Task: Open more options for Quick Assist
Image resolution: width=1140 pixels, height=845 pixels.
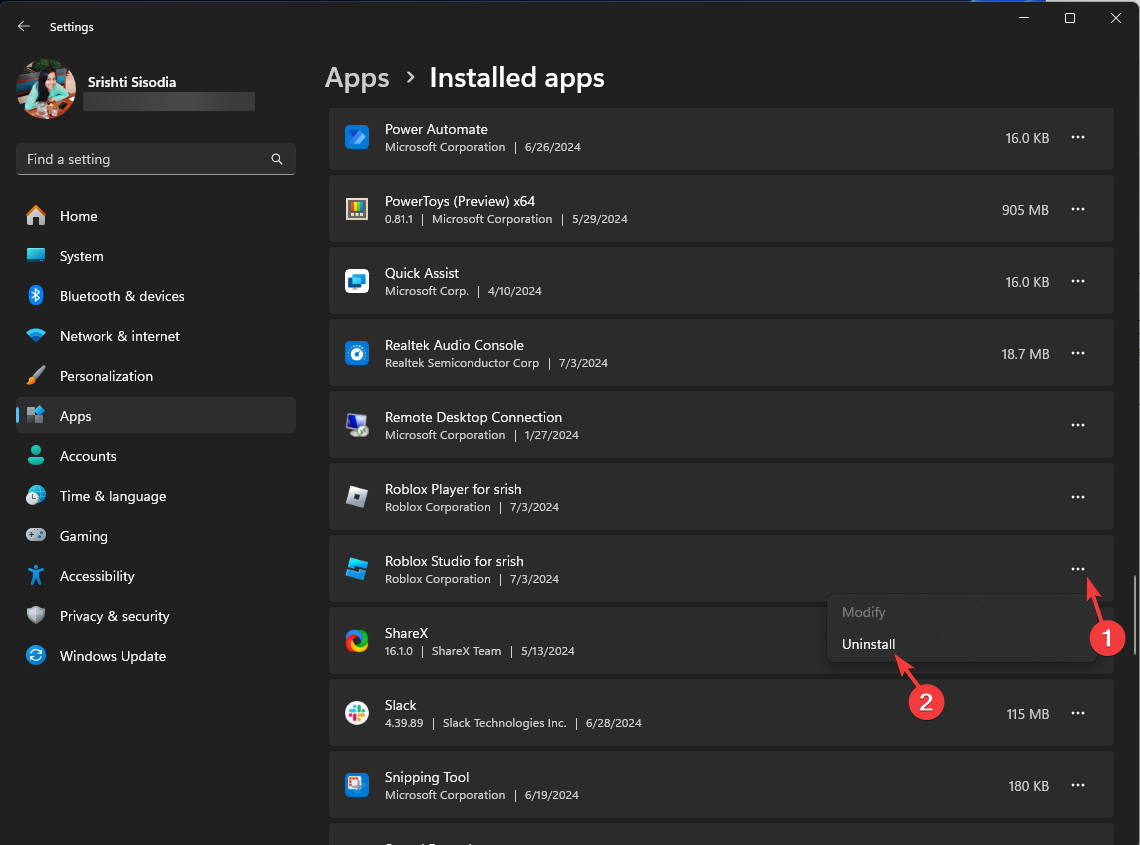Action: click(x=1077, y=281)
